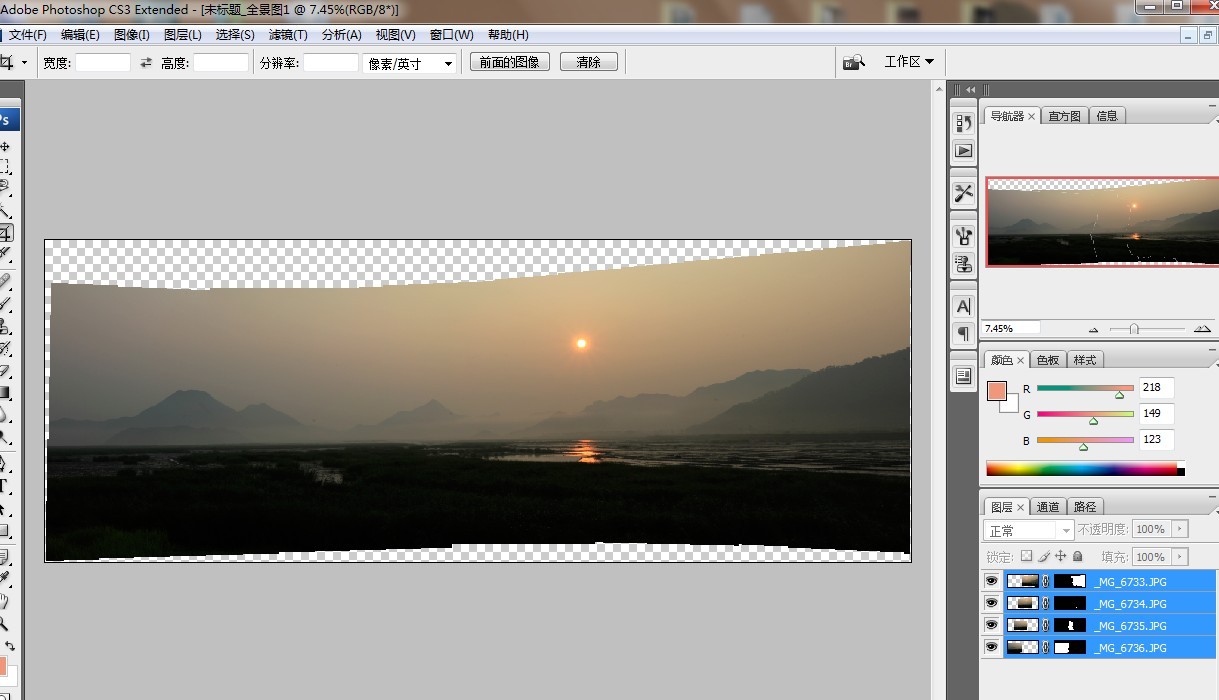Open the Clone Source panel icon
Viewport: 1219px width, 700px height.
963,264
